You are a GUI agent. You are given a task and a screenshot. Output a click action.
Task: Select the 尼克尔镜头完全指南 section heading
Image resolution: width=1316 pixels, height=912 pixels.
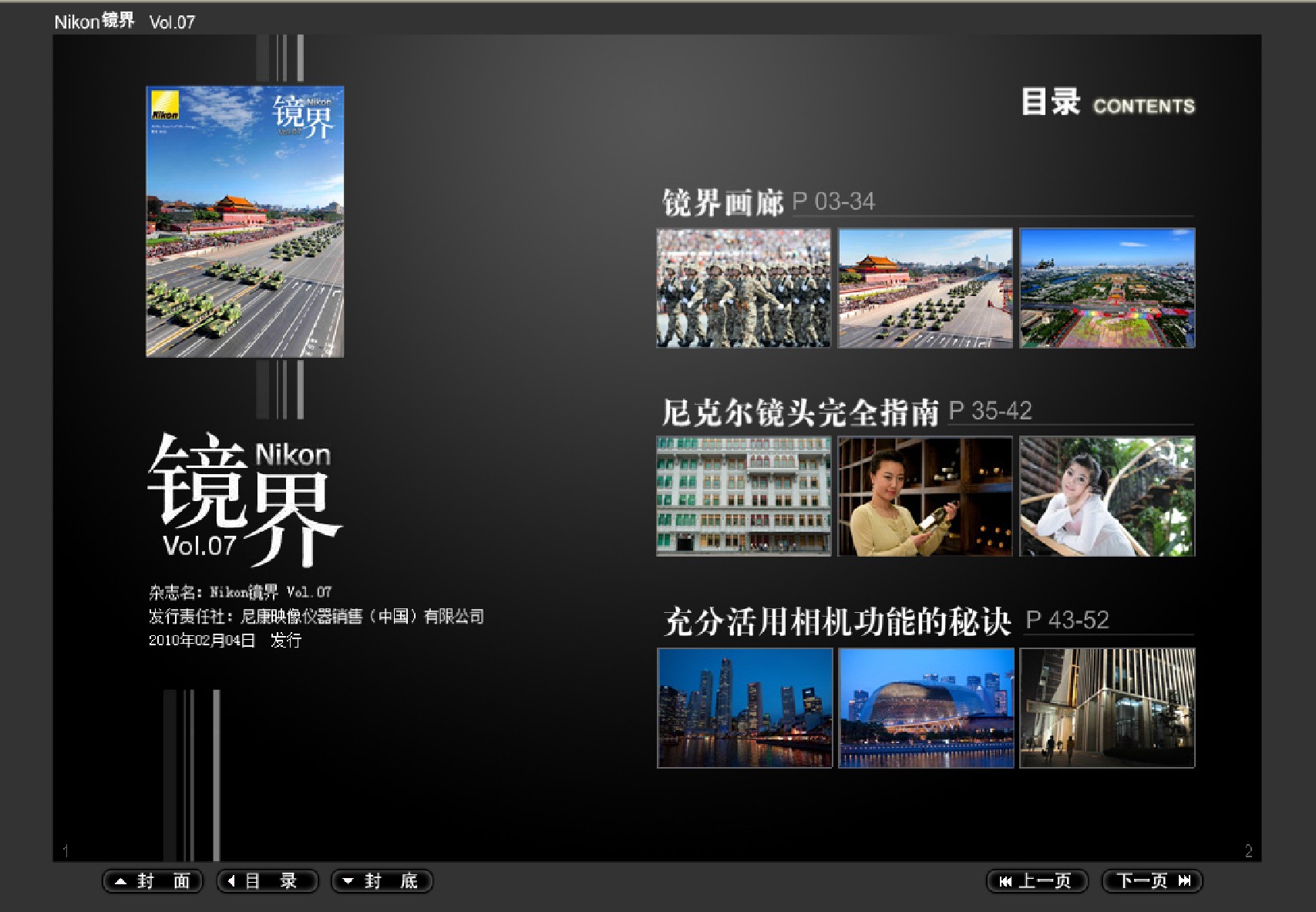[x=800, y=412]
